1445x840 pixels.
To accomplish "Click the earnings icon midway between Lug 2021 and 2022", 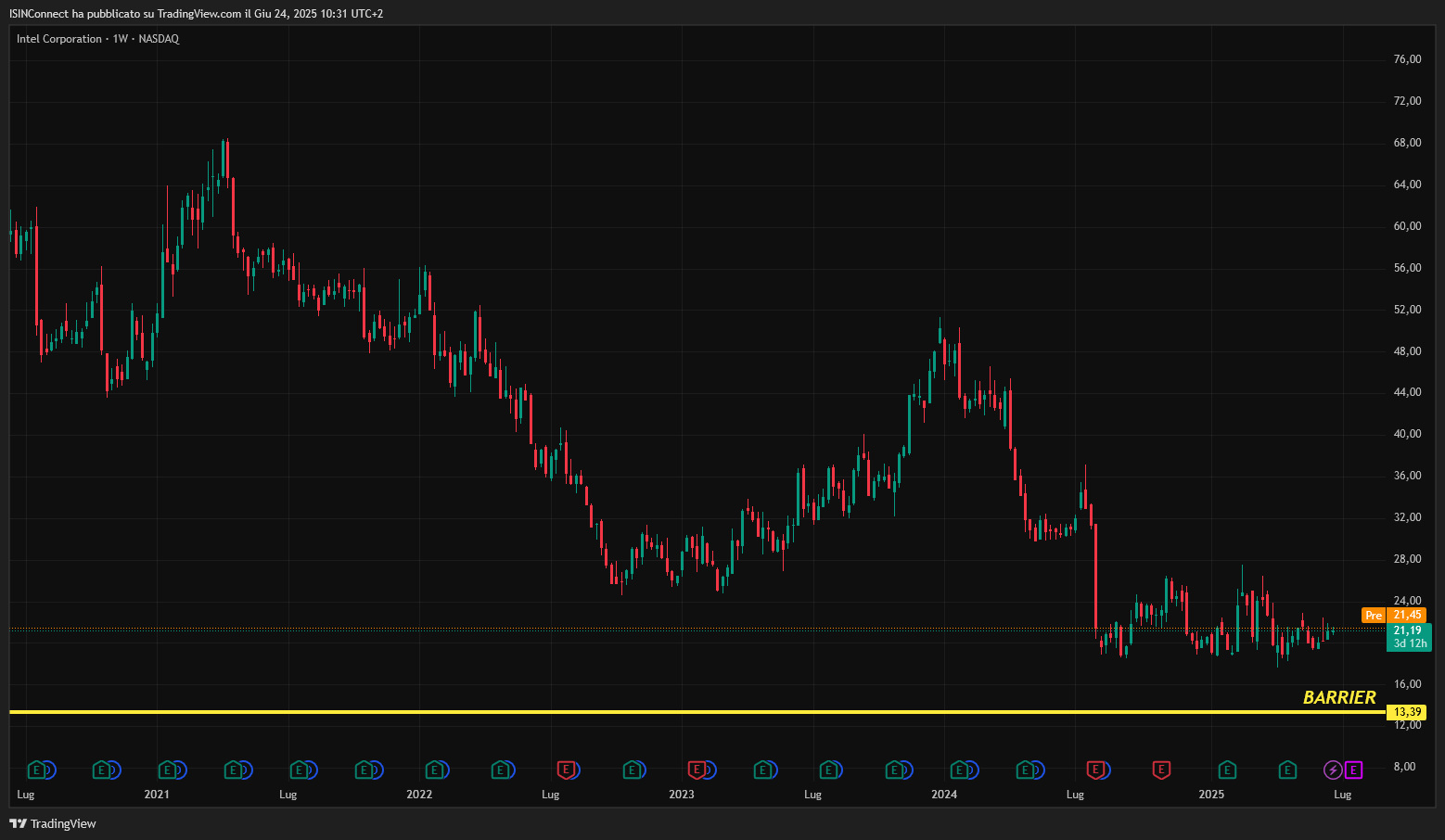I will tap(364, 770).
